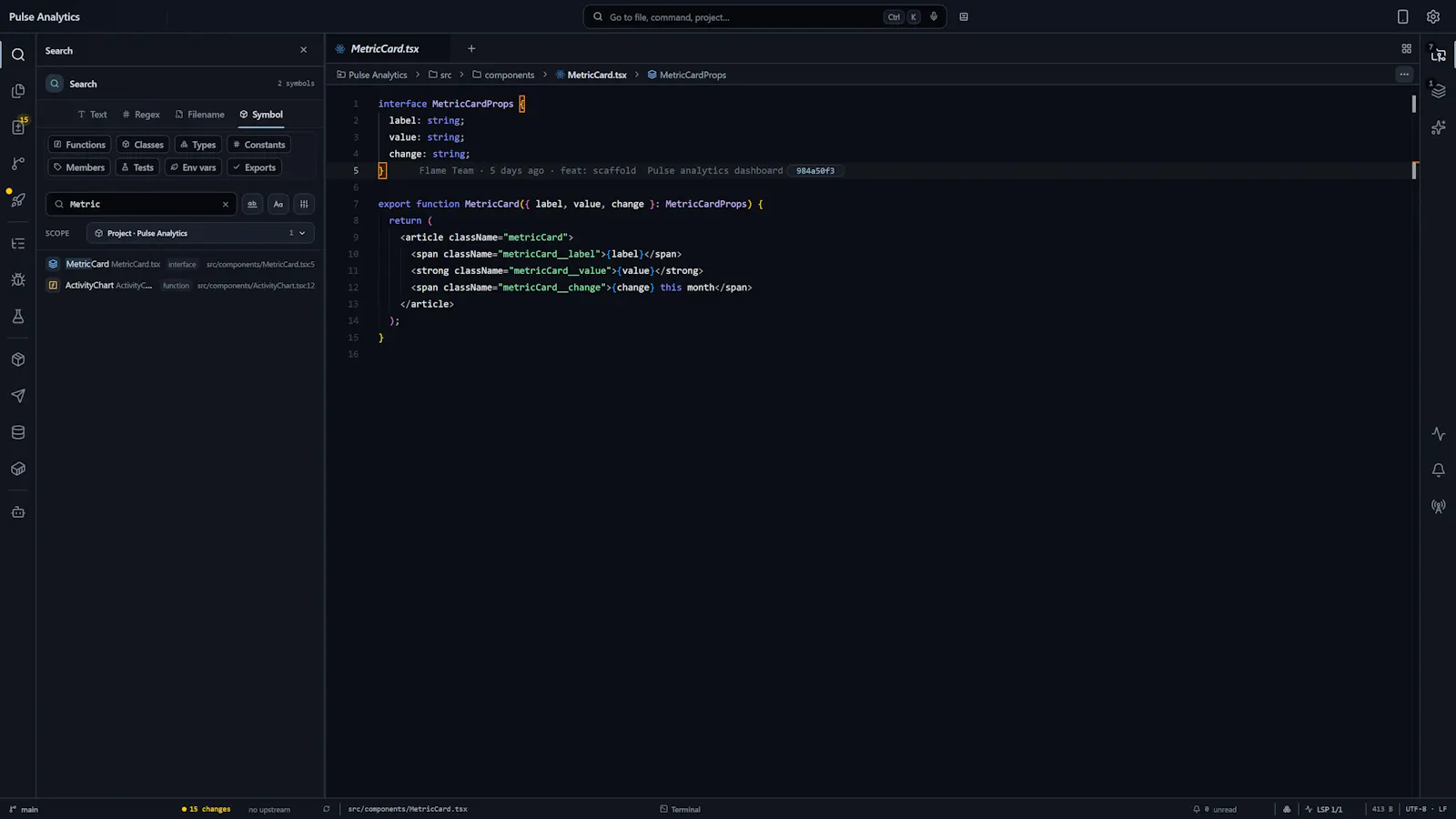Open the 984a50f3 commit hash link
This screenshot has height=819, width=1456.
(815, 170)
